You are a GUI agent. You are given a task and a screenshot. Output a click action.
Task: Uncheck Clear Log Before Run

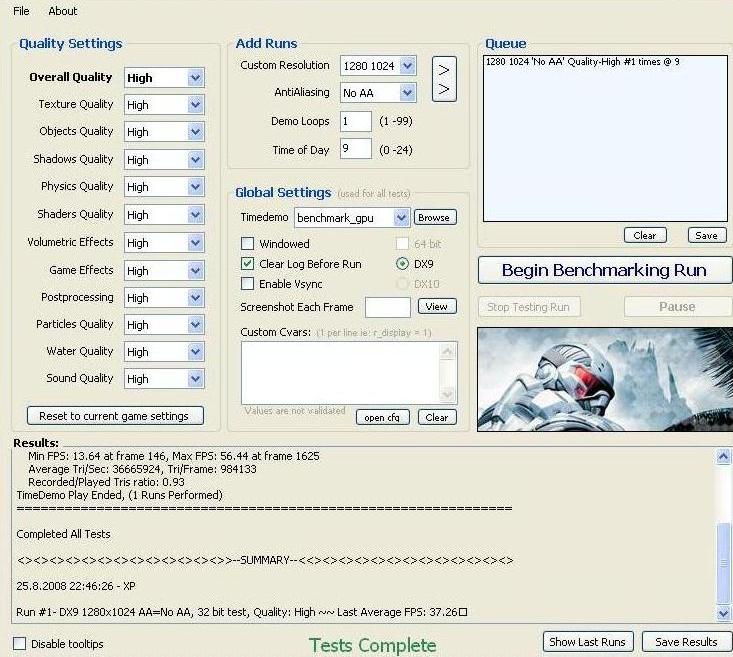click(x=248, y=264)
